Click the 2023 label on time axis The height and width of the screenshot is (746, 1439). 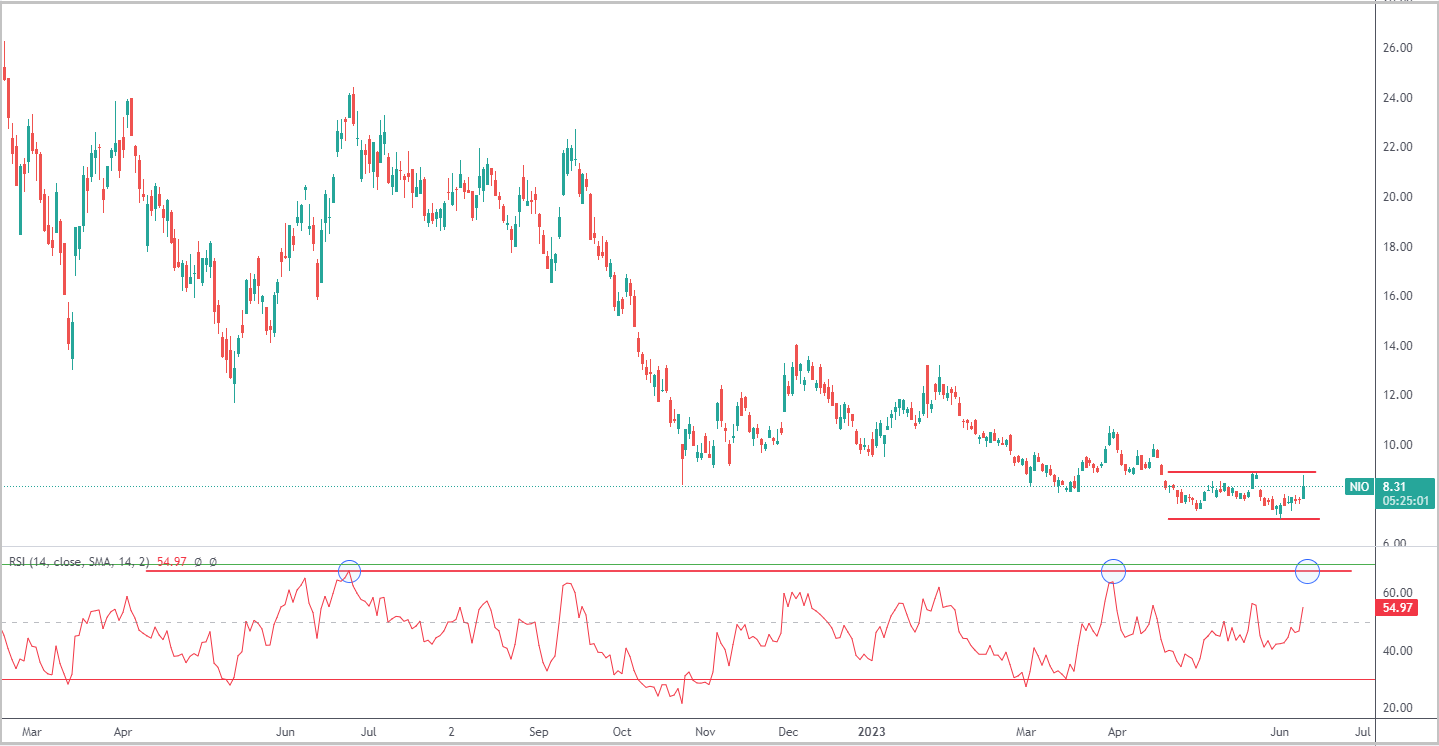pyautogui.click(x=873, y=732)
